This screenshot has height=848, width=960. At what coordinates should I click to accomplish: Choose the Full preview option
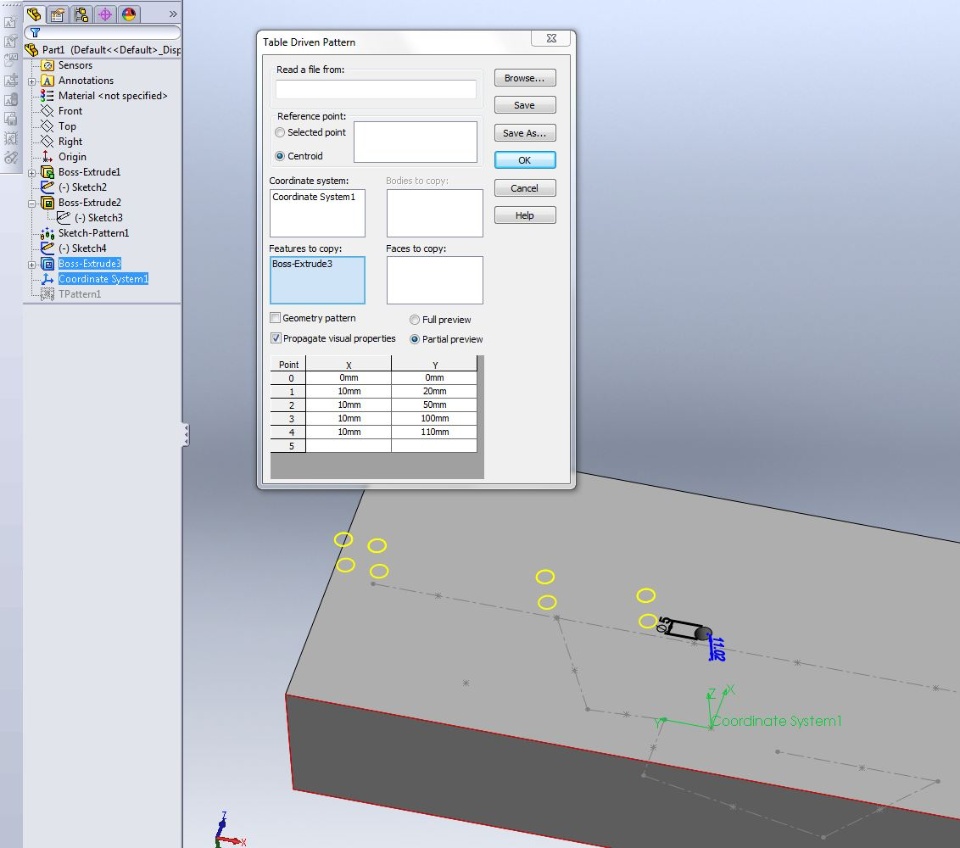(414, 320)
